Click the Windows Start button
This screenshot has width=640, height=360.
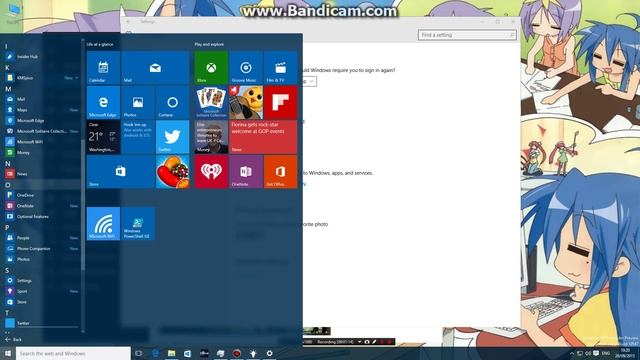coord(7,353)
